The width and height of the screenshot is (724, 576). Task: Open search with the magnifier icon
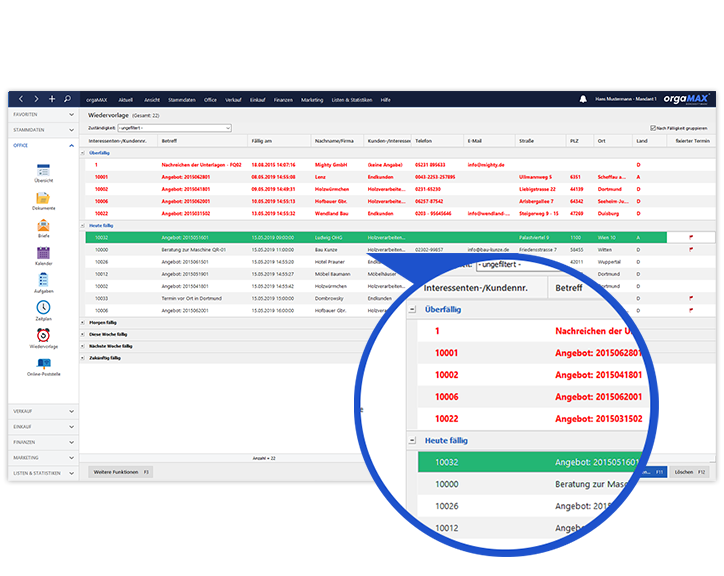[67, 99]
